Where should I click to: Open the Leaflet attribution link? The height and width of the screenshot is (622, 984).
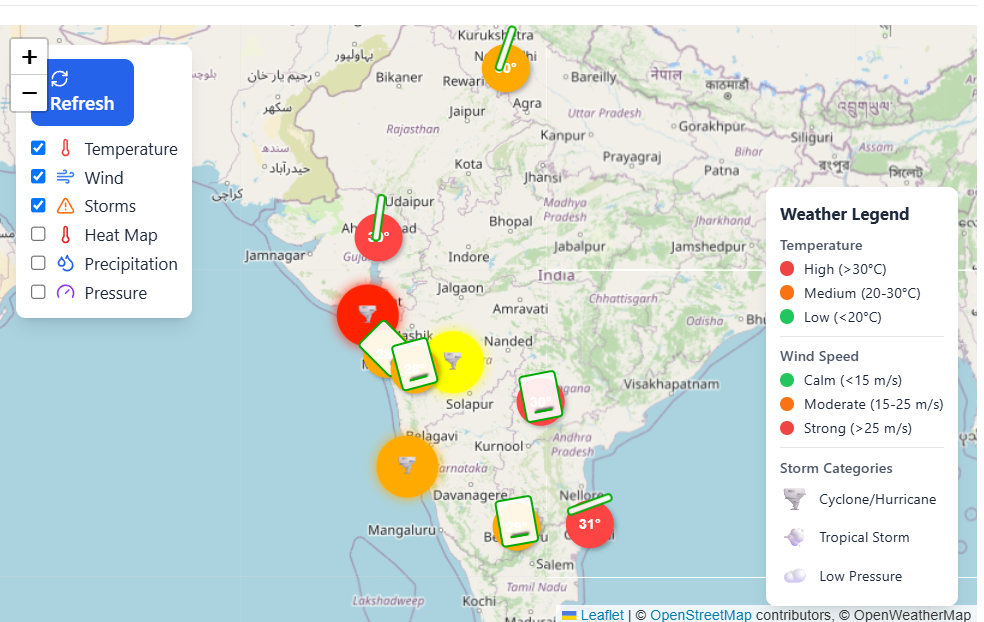coord(602,615)
